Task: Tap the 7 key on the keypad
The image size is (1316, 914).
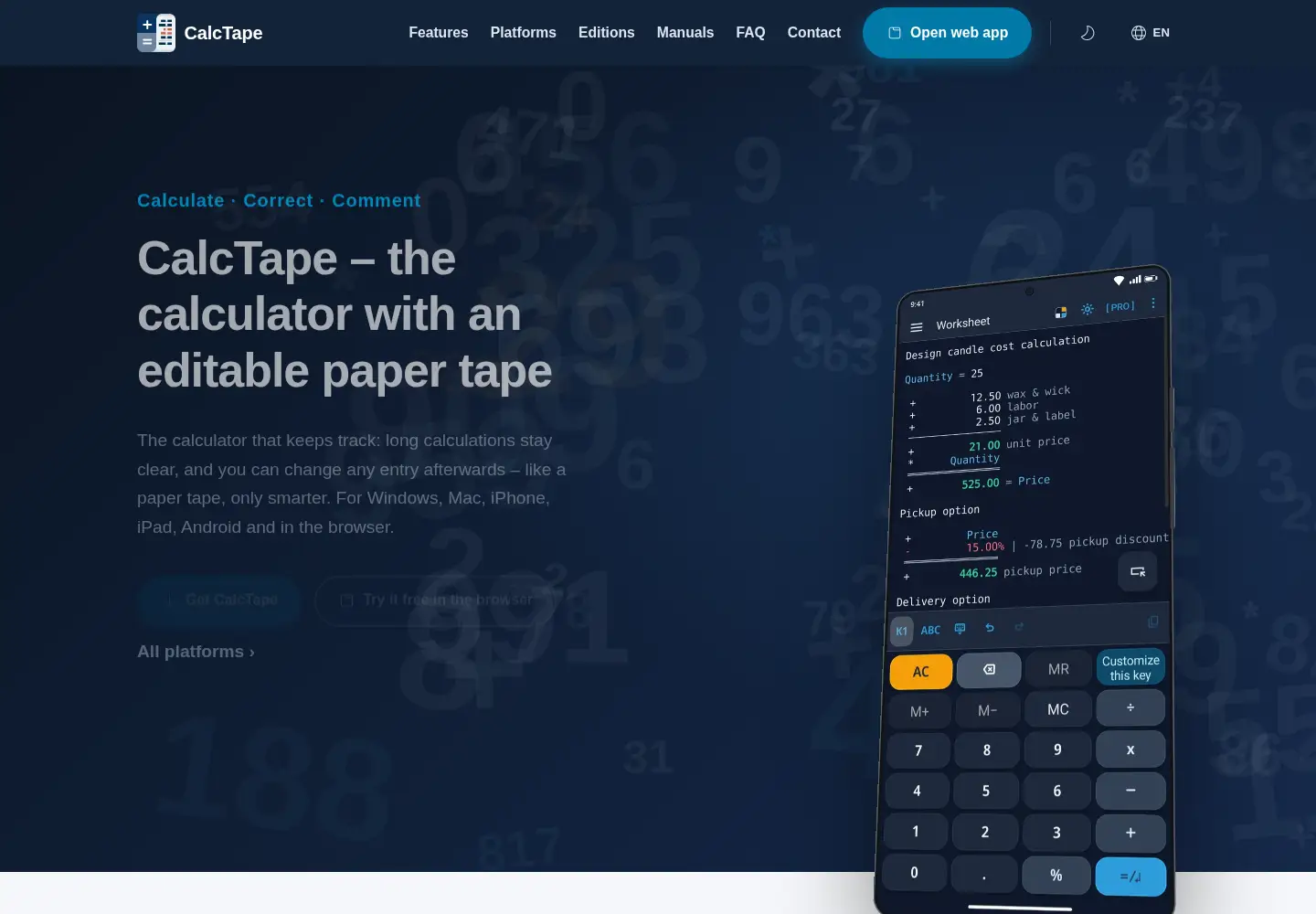Action: pos(918,751)
